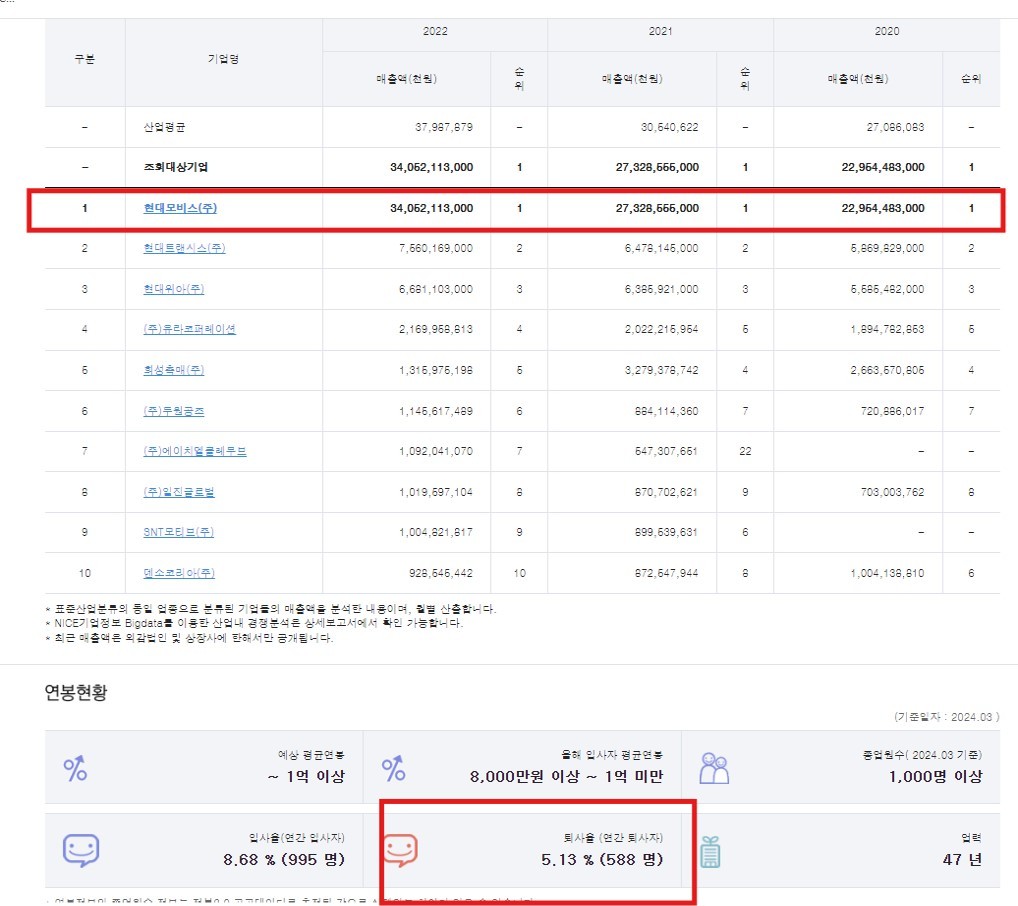This screenshot has height=906, width=1018.
Task: Click 조회대상기업 row 2022 sales 34,052,113,000
Action: (431, 167)
